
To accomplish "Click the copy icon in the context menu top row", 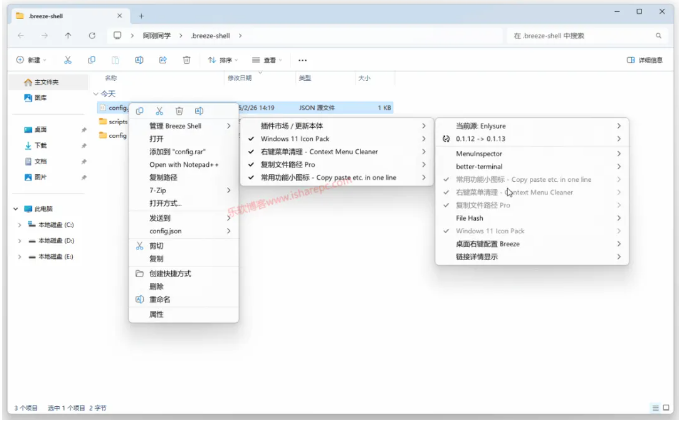I will point(140,111).
